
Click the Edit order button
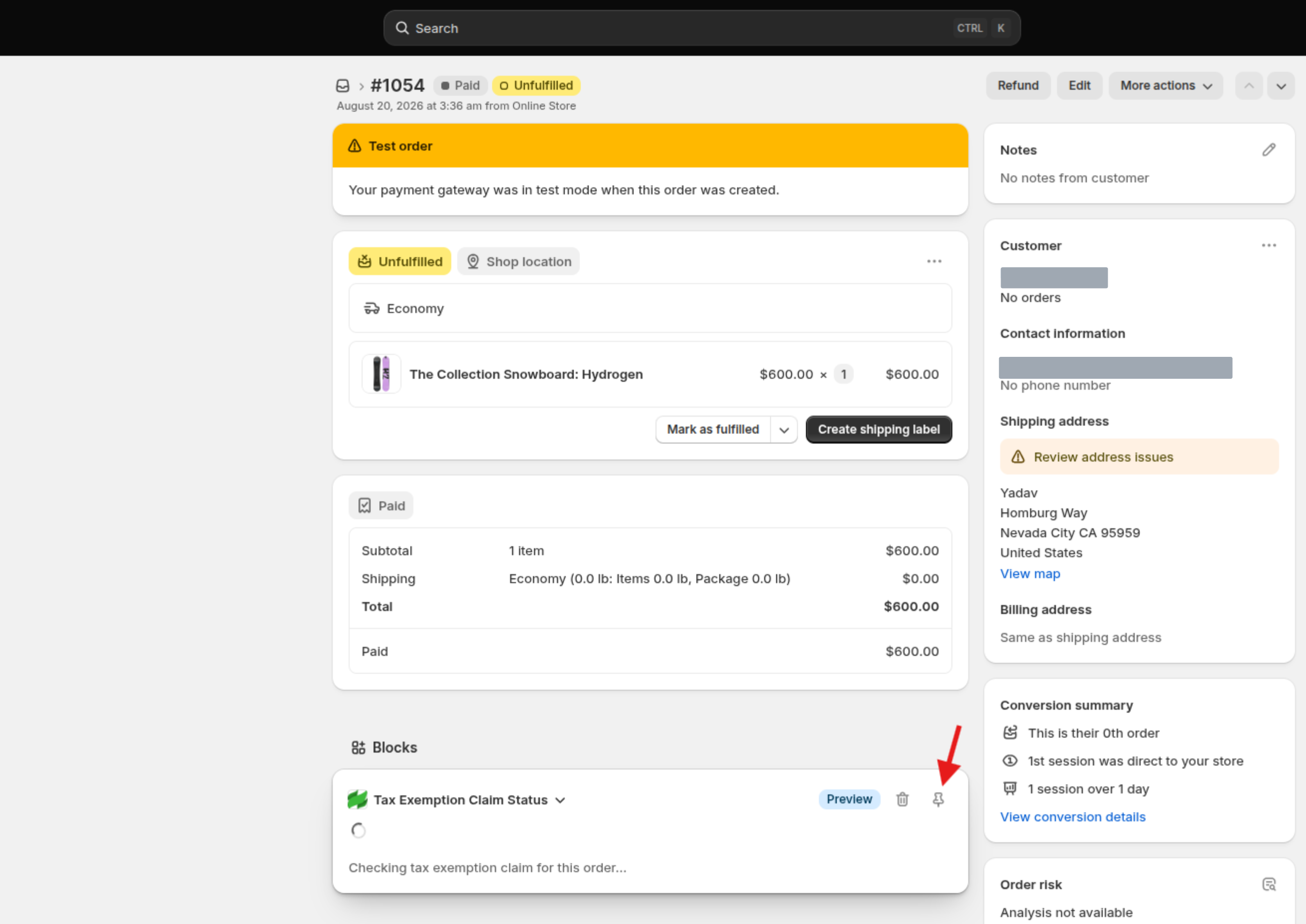[1079, 86]
